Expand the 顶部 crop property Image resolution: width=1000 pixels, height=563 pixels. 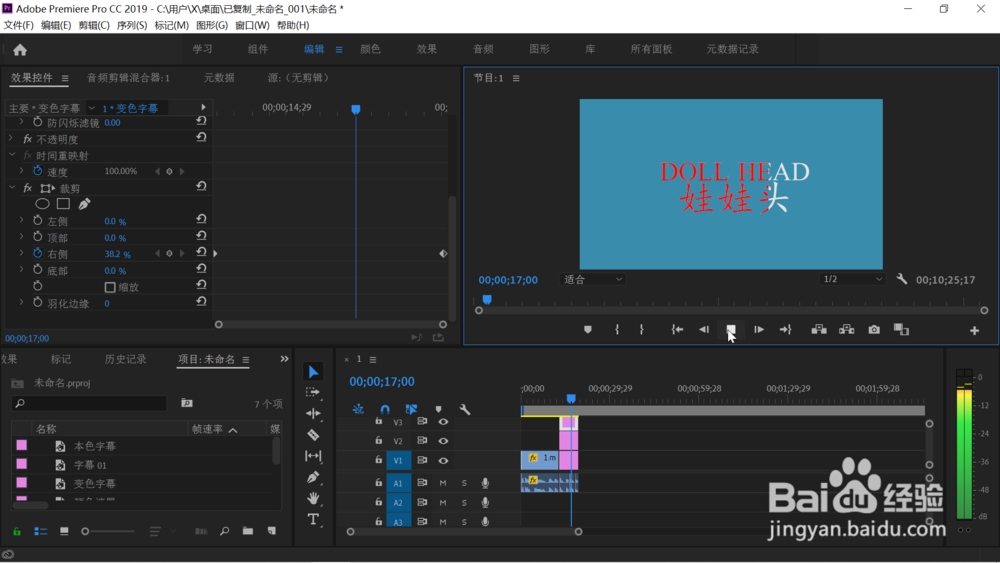click(21, 237)
